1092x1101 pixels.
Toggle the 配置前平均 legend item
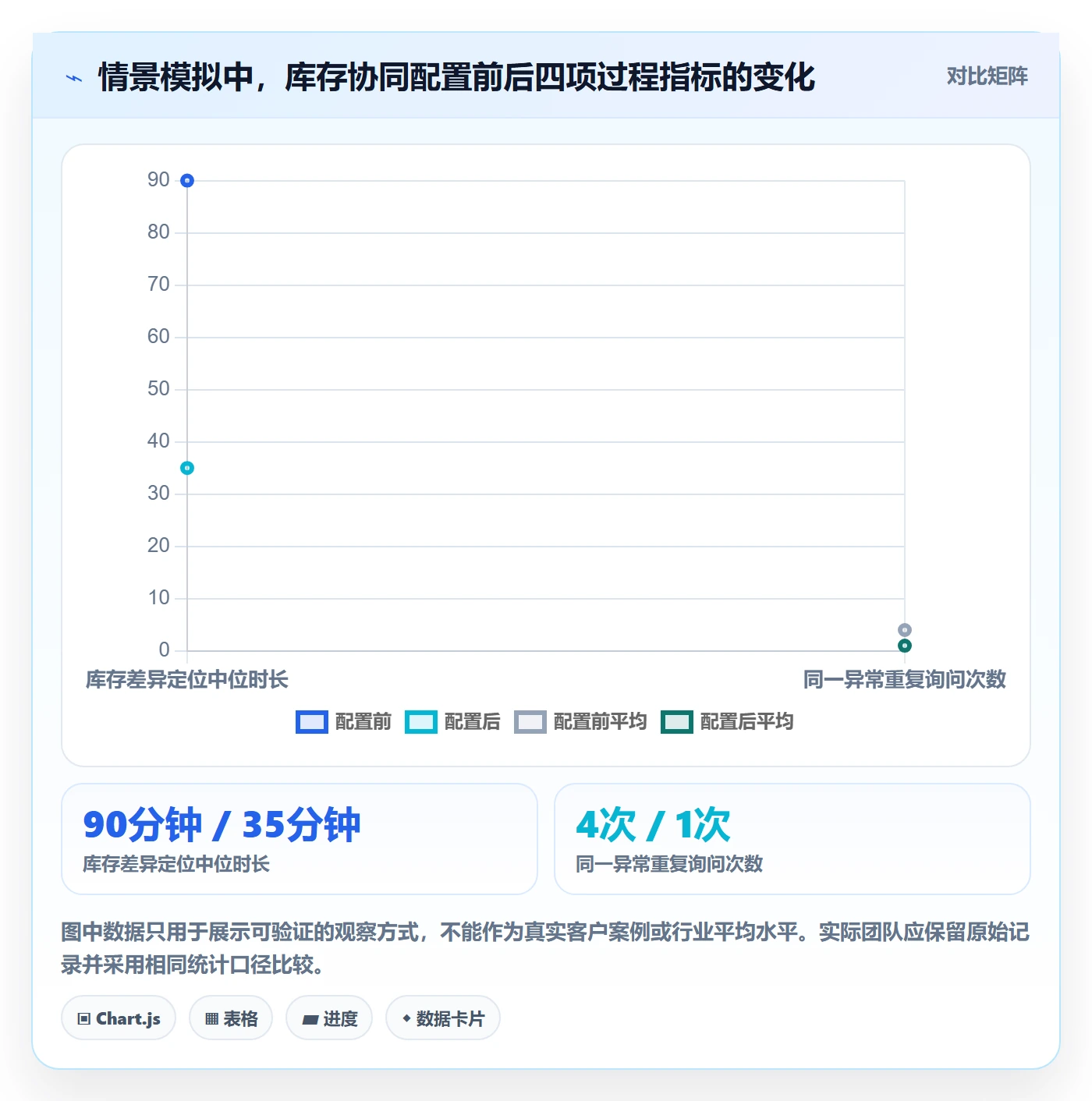point(580,721)
